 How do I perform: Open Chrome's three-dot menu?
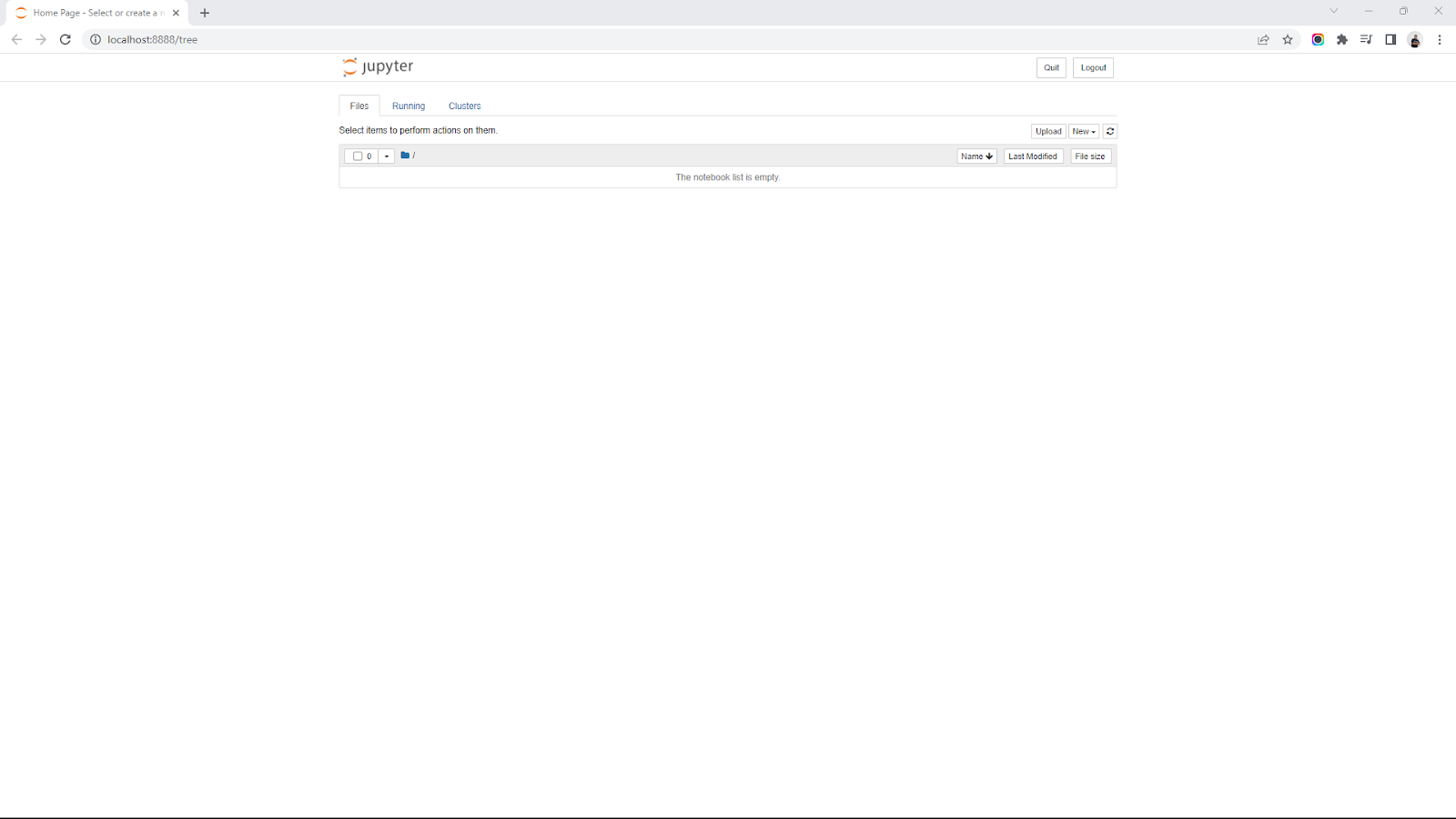click(1440, 39)
